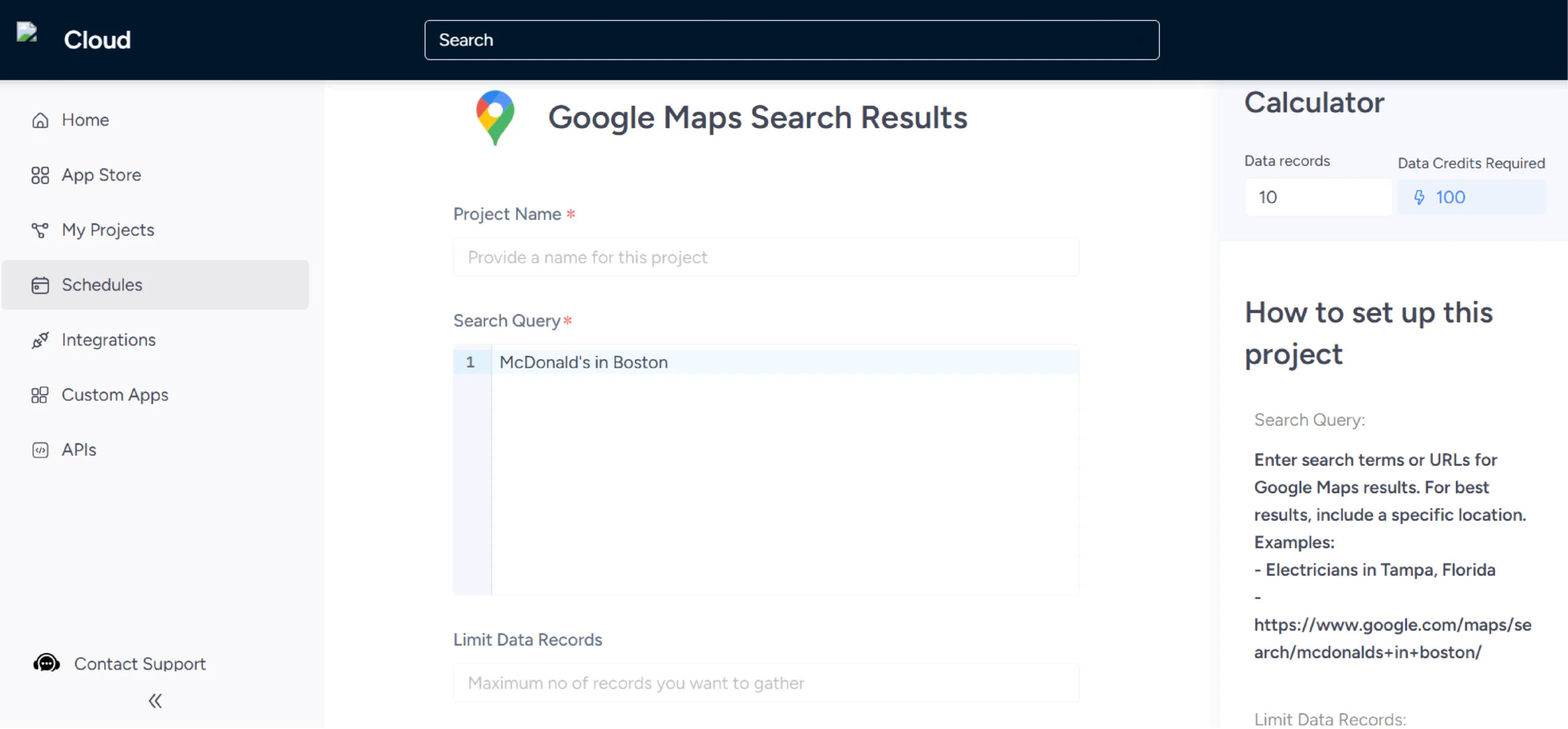Image resolution: width=1568 pixels, height=729 pixels.
Task: Click the Contact Support link
Action: (x=140, y=664)
